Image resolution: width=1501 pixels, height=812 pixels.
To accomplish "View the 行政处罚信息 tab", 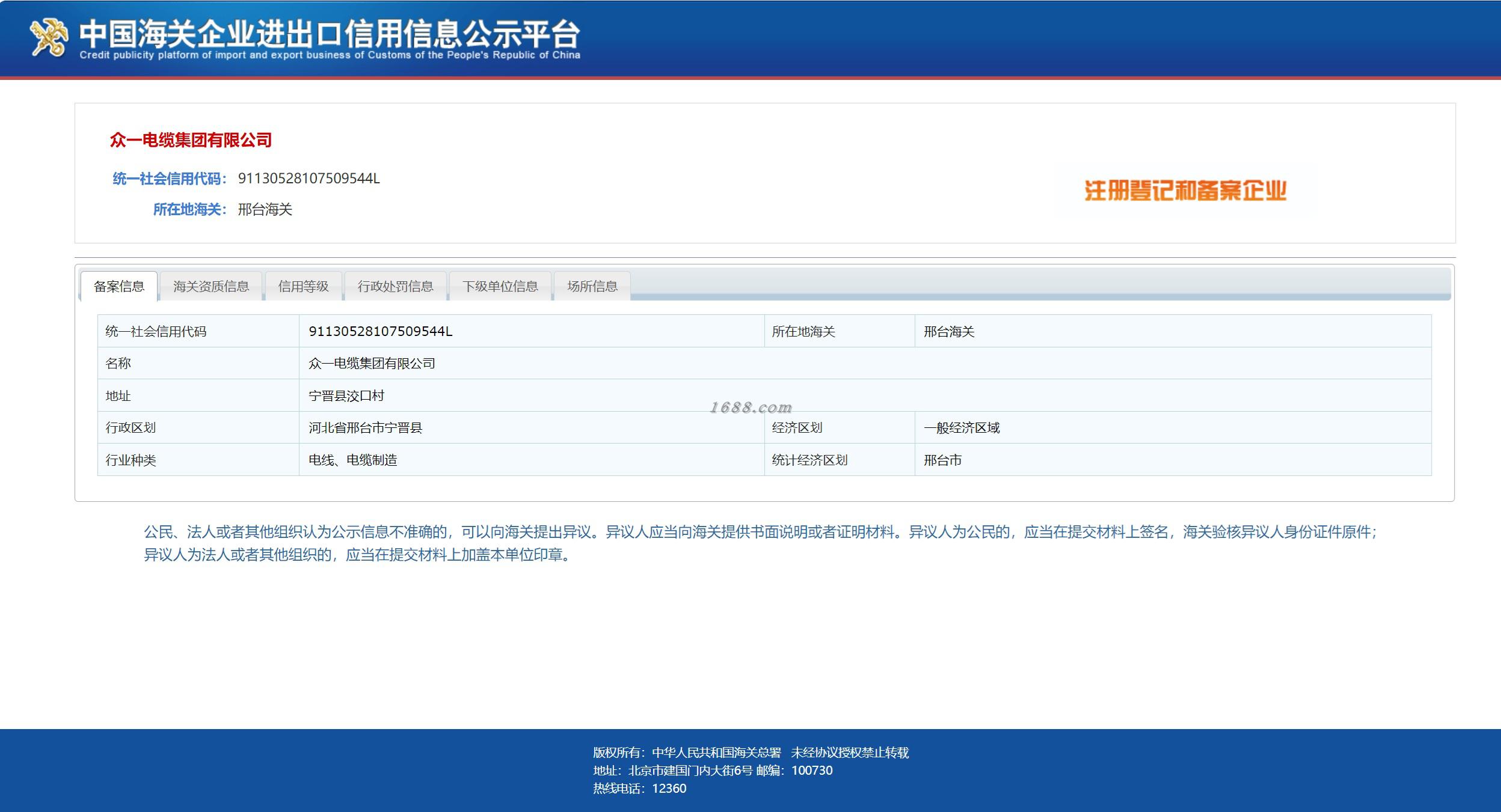I will coord(396,286).
